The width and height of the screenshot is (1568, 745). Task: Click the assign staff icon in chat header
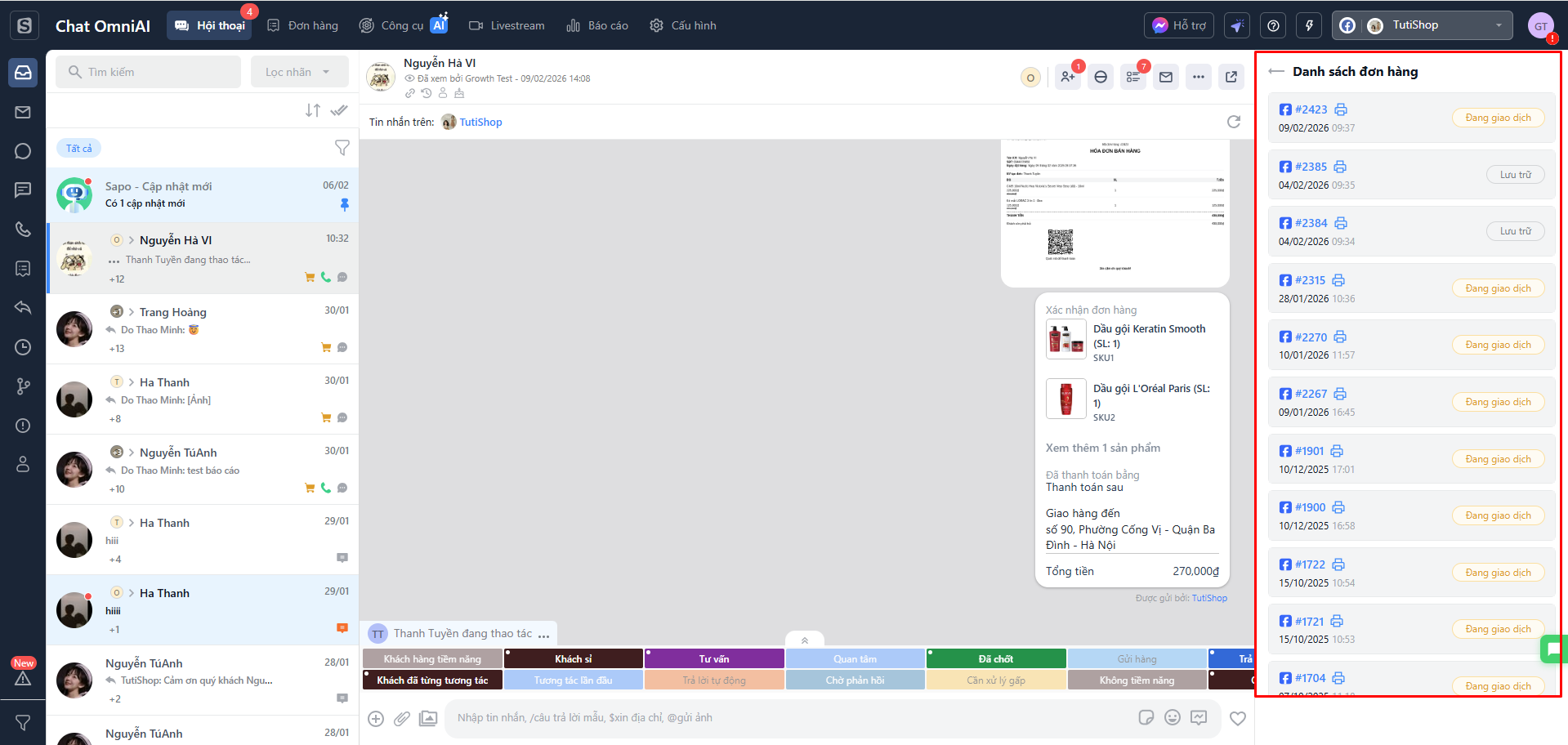[1068, 77]
